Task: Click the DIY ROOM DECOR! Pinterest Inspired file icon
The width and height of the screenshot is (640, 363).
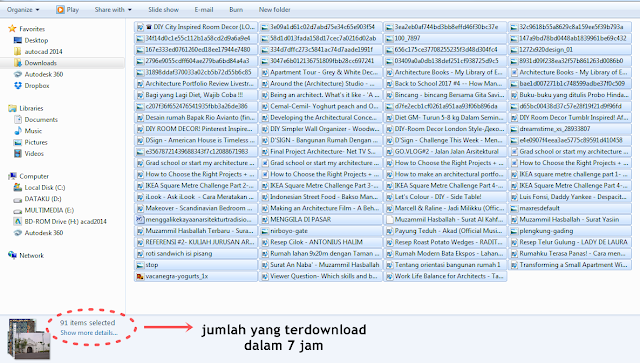Action: coord(140,129)
